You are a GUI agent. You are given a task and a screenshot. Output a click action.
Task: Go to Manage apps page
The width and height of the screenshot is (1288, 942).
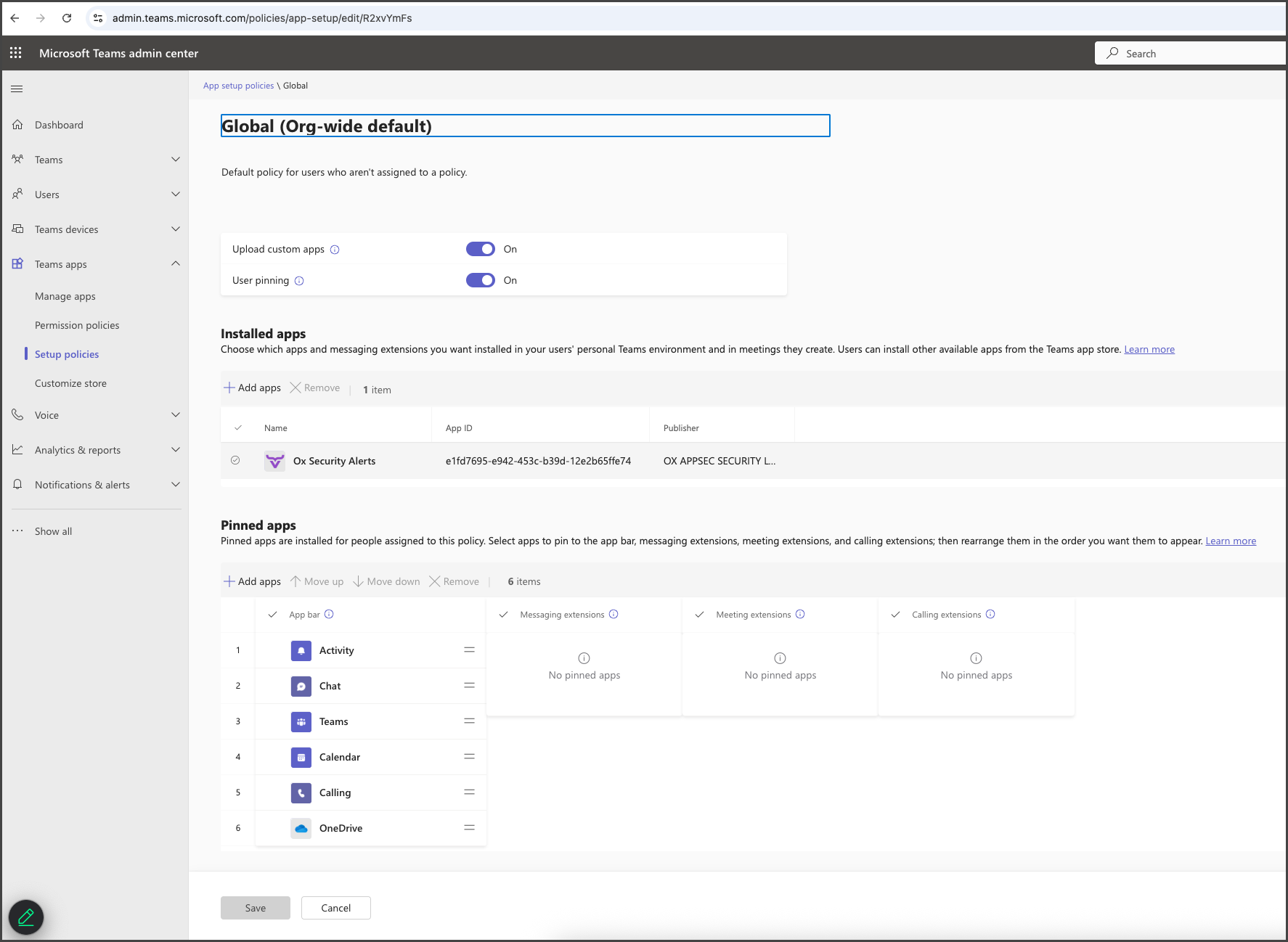65,296
